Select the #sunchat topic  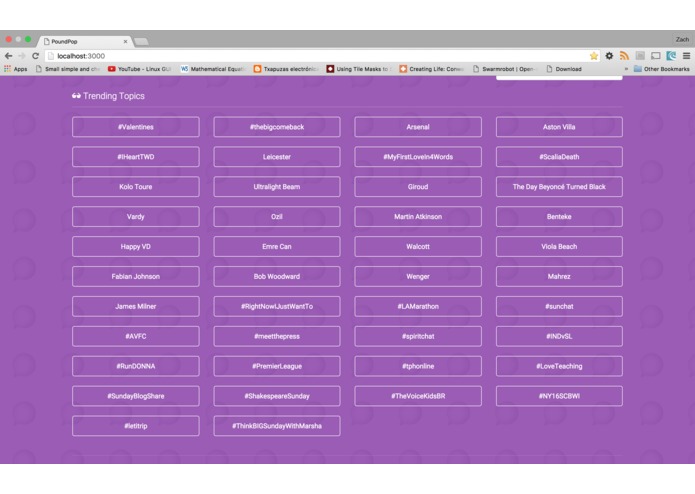559,306
